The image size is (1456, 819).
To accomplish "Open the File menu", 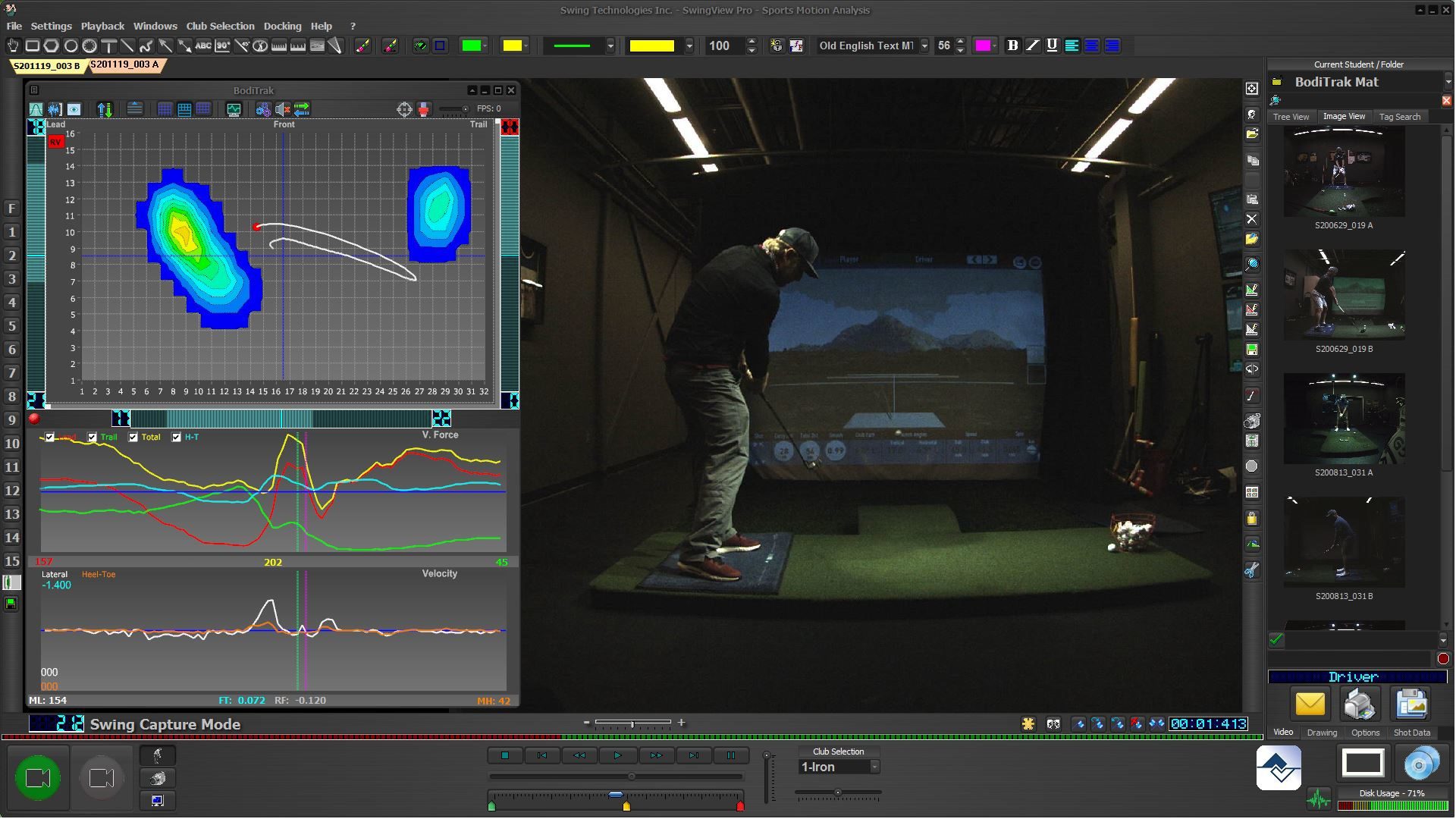I will 14,26.
